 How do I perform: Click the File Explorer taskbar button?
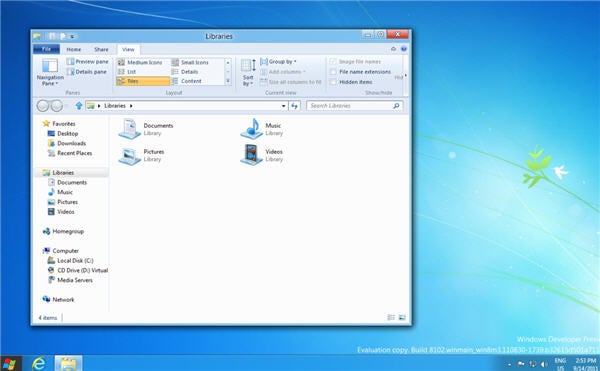(x=68, y=364)
